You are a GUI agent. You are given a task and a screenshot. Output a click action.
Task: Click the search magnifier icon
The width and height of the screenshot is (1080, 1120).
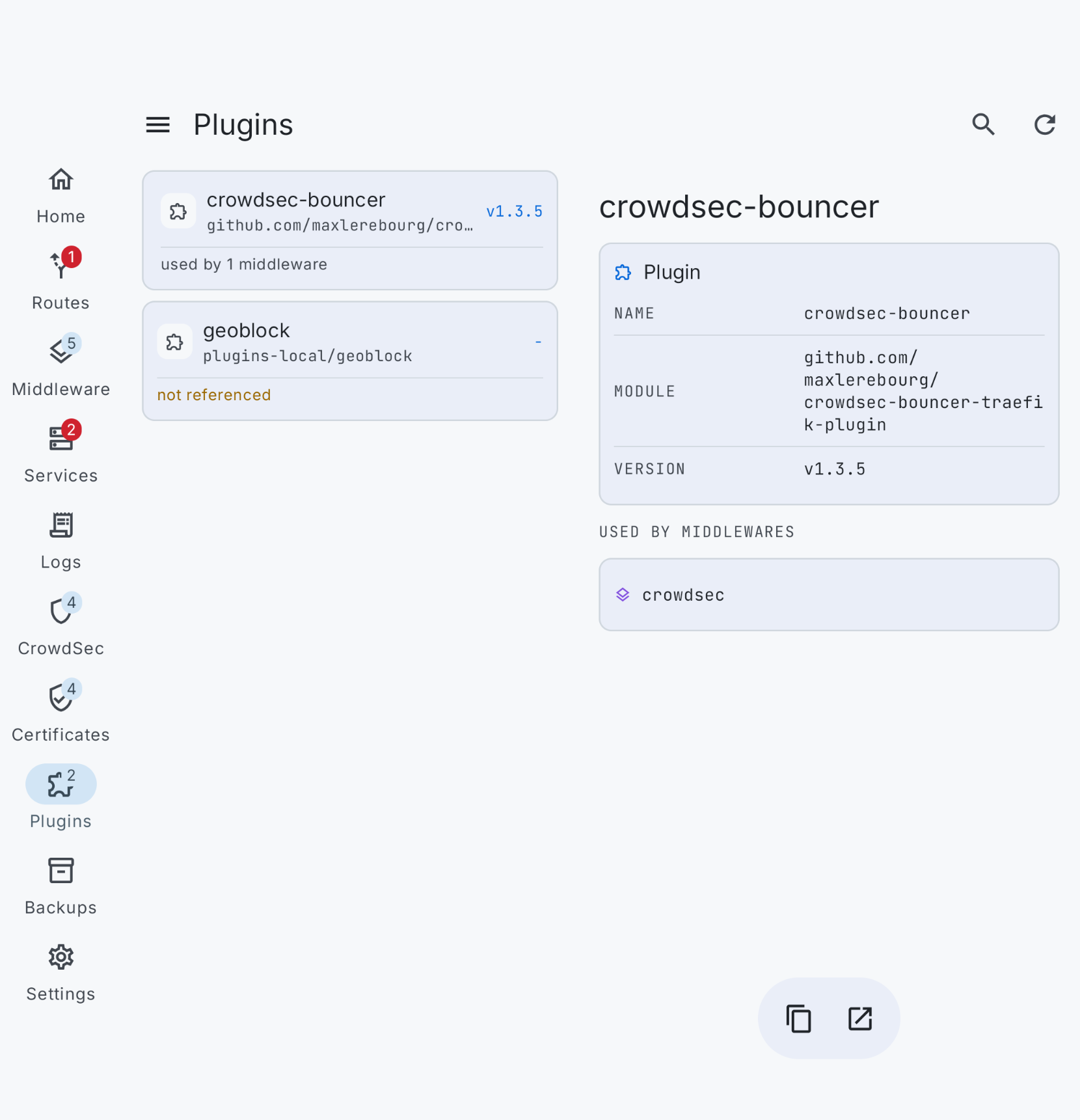[983, 124]
